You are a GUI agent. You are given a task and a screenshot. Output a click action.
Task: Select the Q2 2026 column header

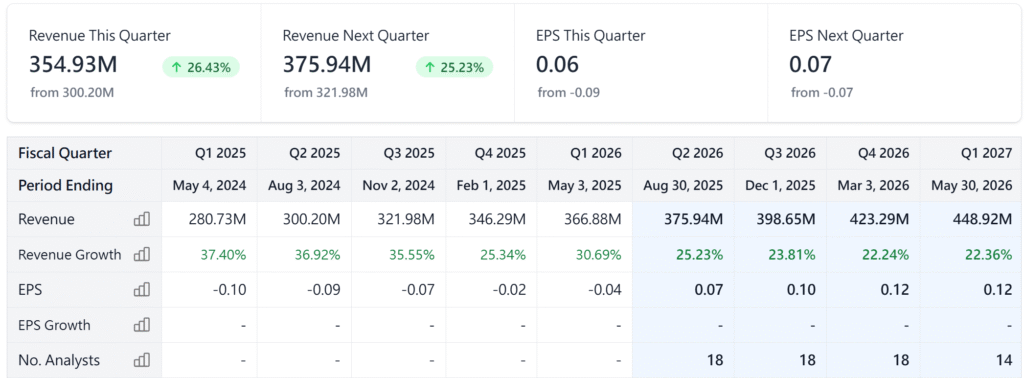click(699, 153)
